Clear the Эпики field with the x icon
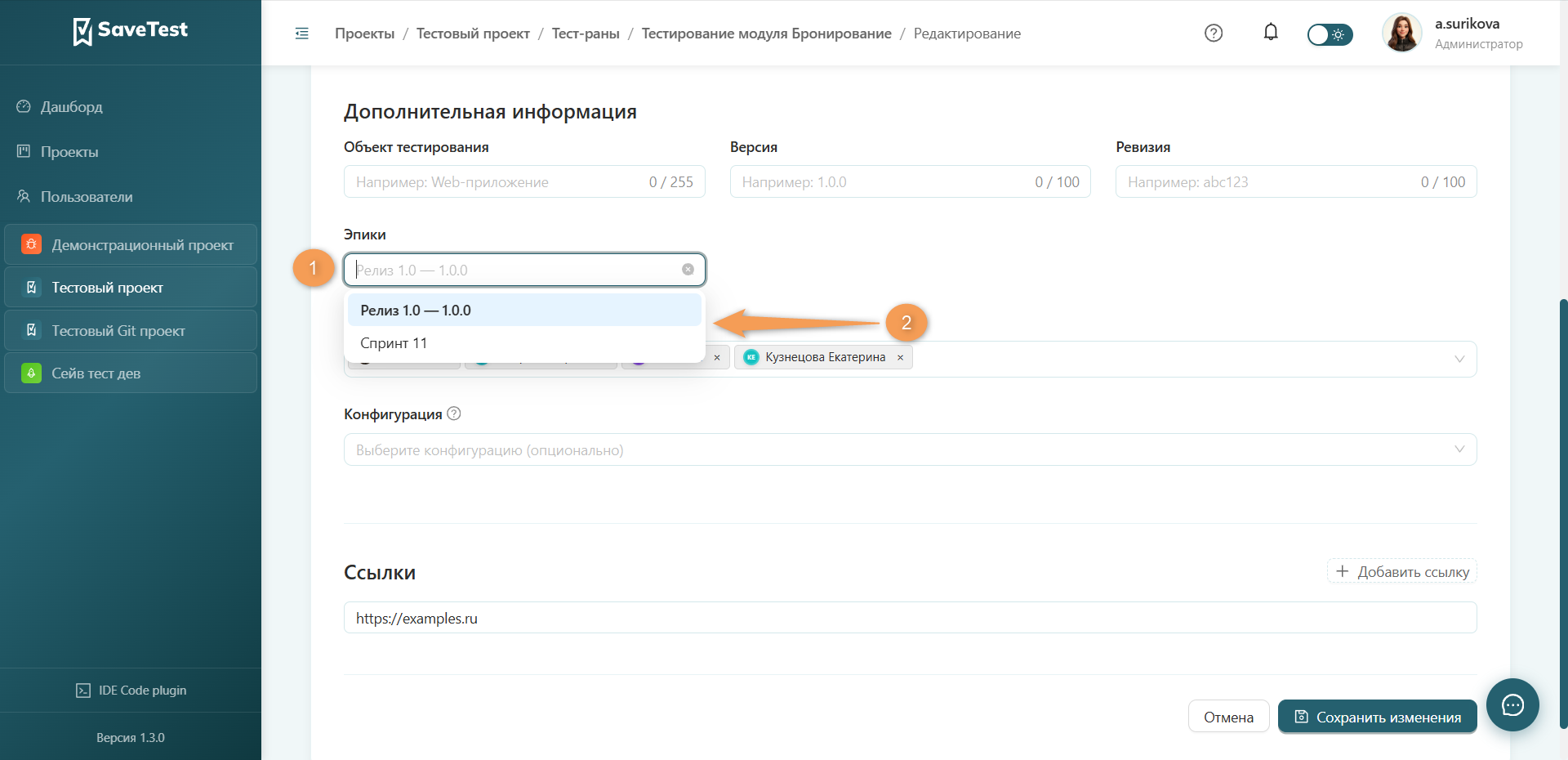The image size is (1568, 760). pos(688,270)
